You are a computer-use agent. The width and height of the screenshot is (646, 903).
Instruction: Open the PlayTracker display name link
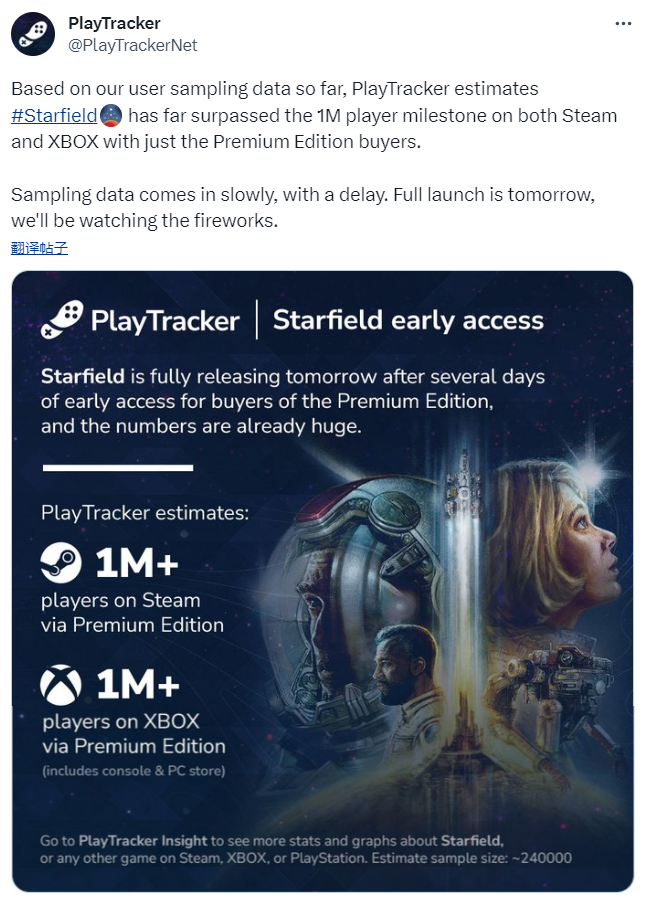point(113,23)
